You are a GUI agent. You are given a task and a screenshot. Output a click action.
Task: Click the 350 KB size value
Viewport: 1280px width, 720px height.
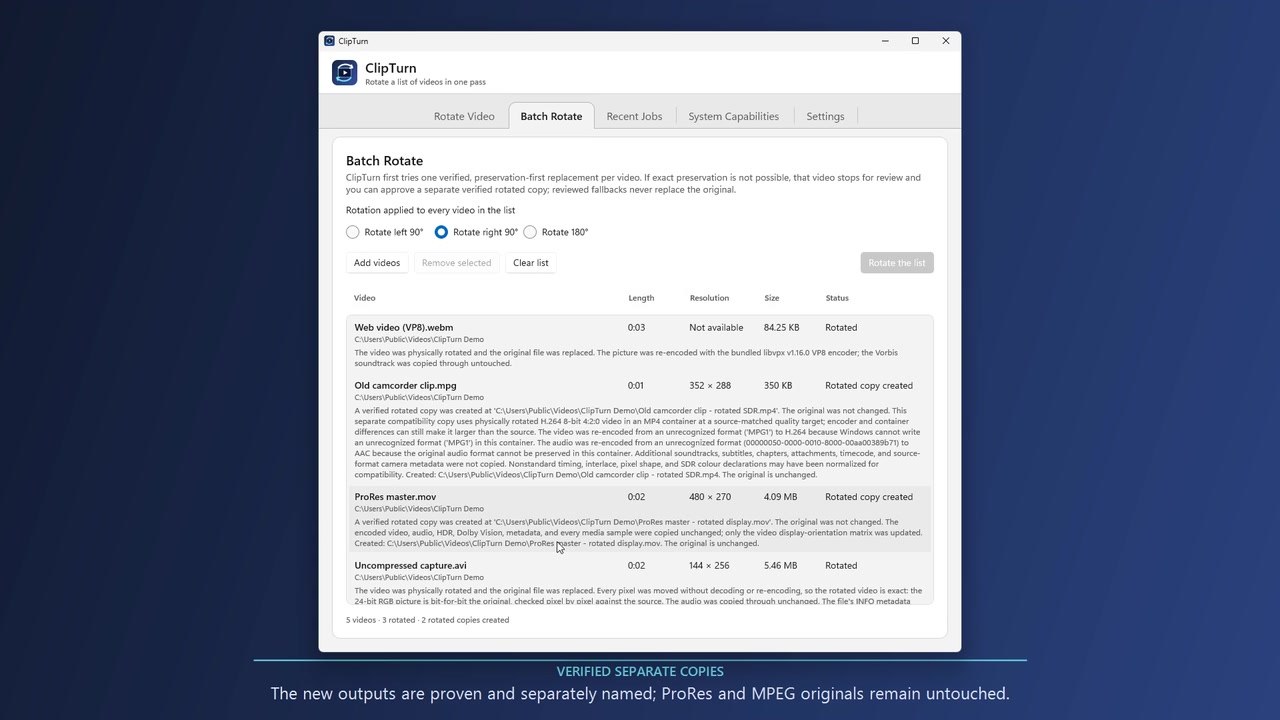pos(778,386)
